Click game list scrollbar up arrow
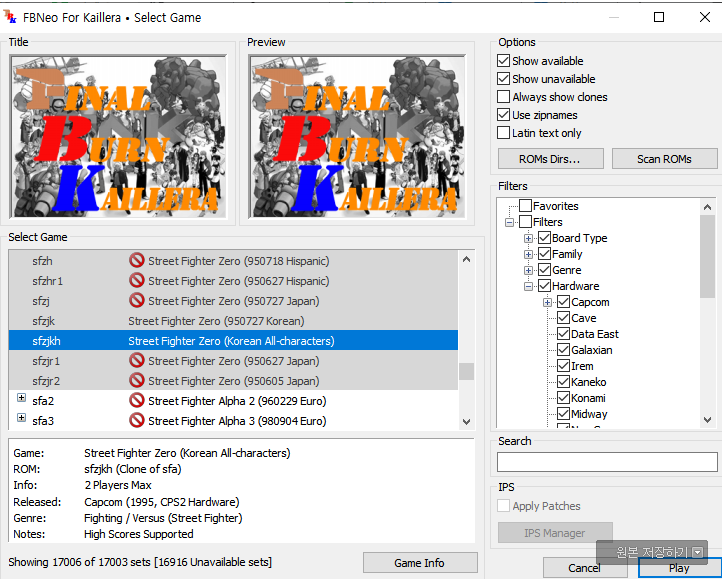Screen dimensions: 726x583 pos(467,260)
